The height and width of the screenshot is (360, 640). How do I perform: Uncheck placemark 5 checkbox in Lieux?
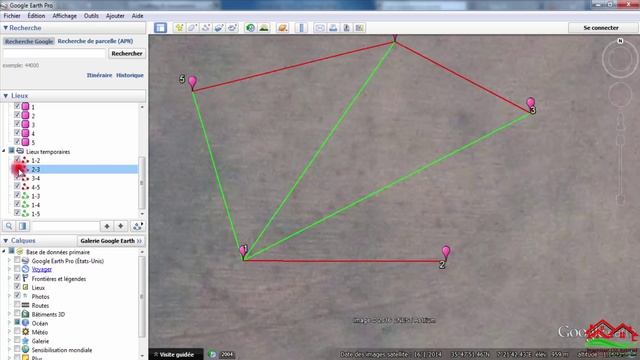(x=17, y=142)
